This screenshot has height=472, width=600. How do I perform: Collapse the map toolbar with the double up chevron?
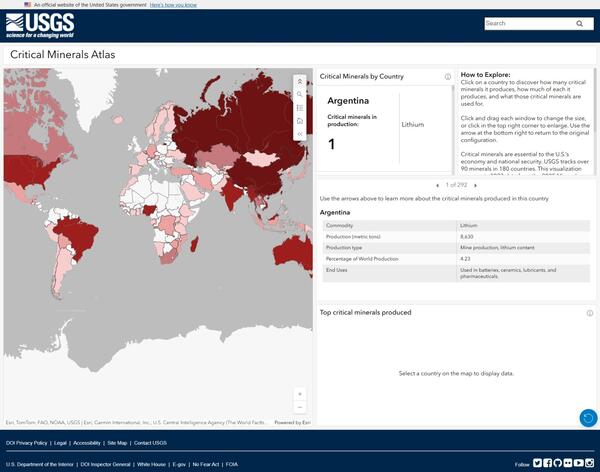coord(300,81)
